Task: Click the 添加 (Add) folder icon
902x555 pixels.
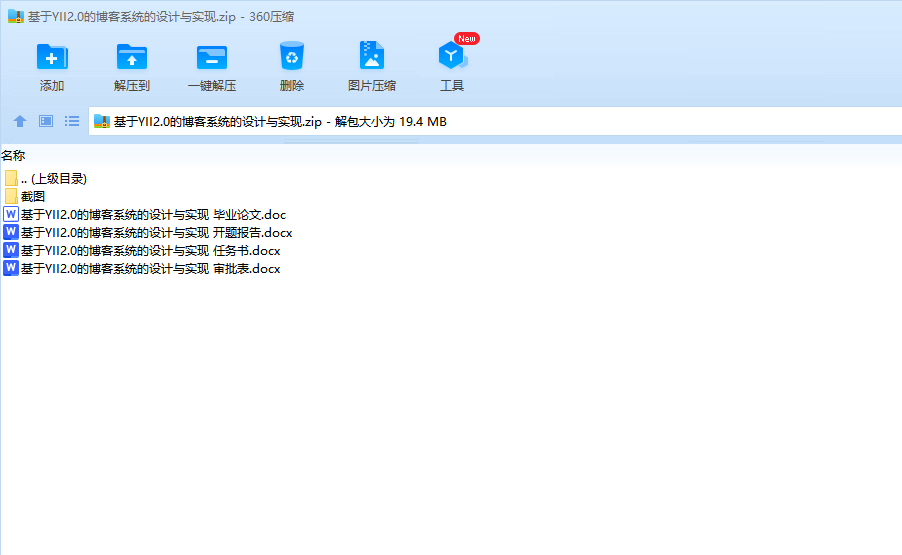Action: click(x=52, y=56)
